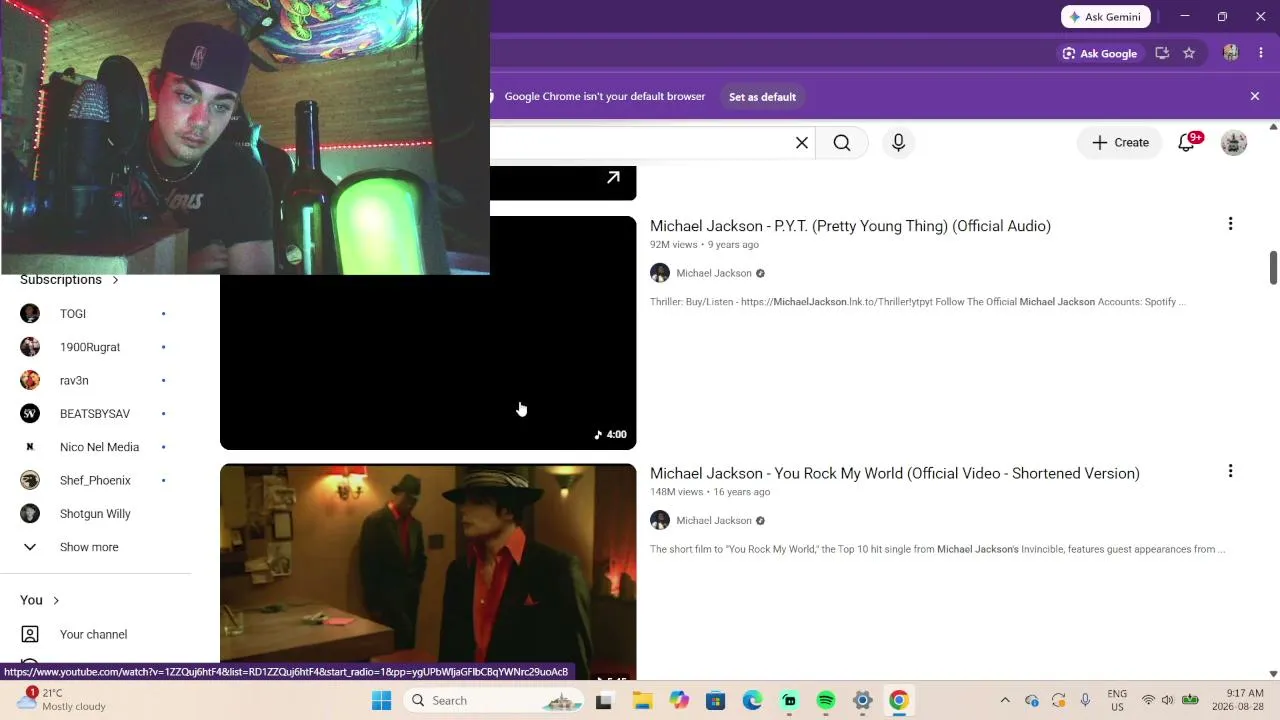Open the Chrome three-dot menu
Image resolution: width=1280 pixels, height=720 pixels.
pyautogui.click(x=1261, y=53)
